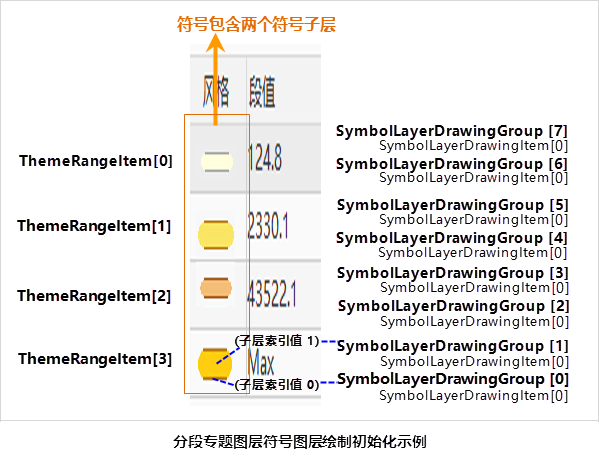Click the orange symbol beside 43522.1
Image resolution: width=599 pixels, height=465 pixels.
[x=216, y=288]
